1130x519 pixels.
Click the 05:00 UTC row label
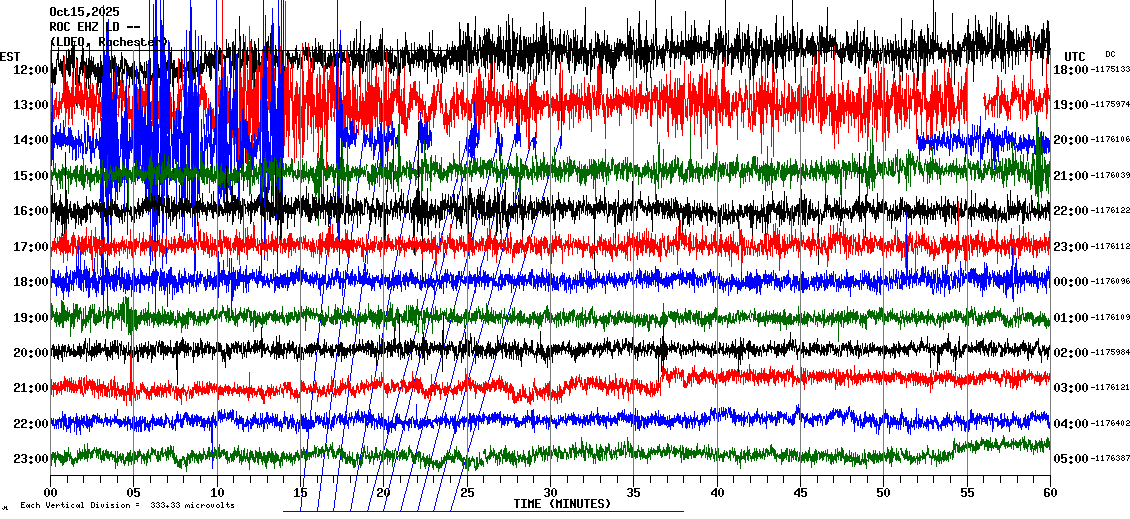coord(1070,458)
